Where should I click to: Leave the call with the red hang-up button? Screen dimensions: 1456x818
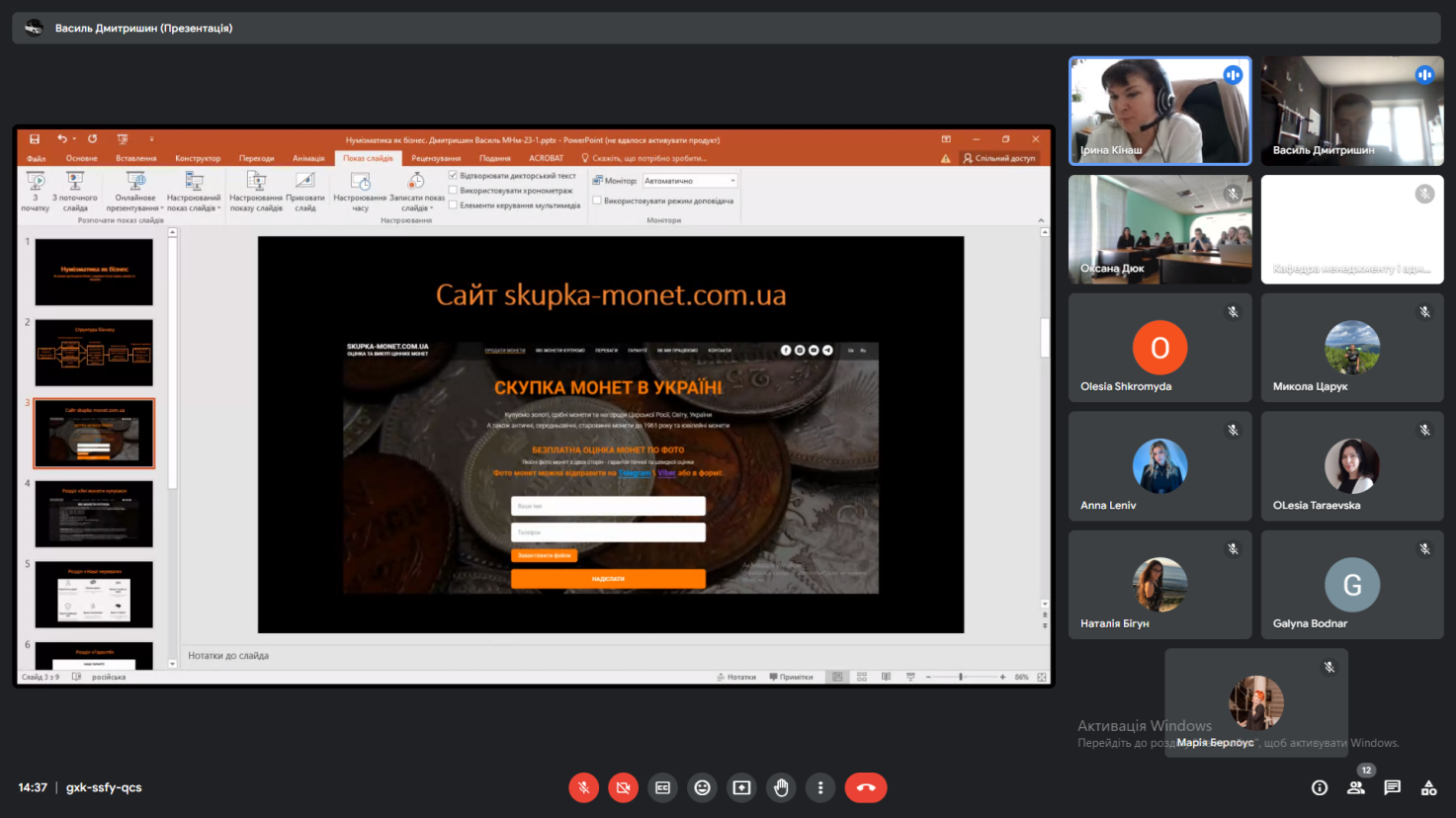point(866,787)
